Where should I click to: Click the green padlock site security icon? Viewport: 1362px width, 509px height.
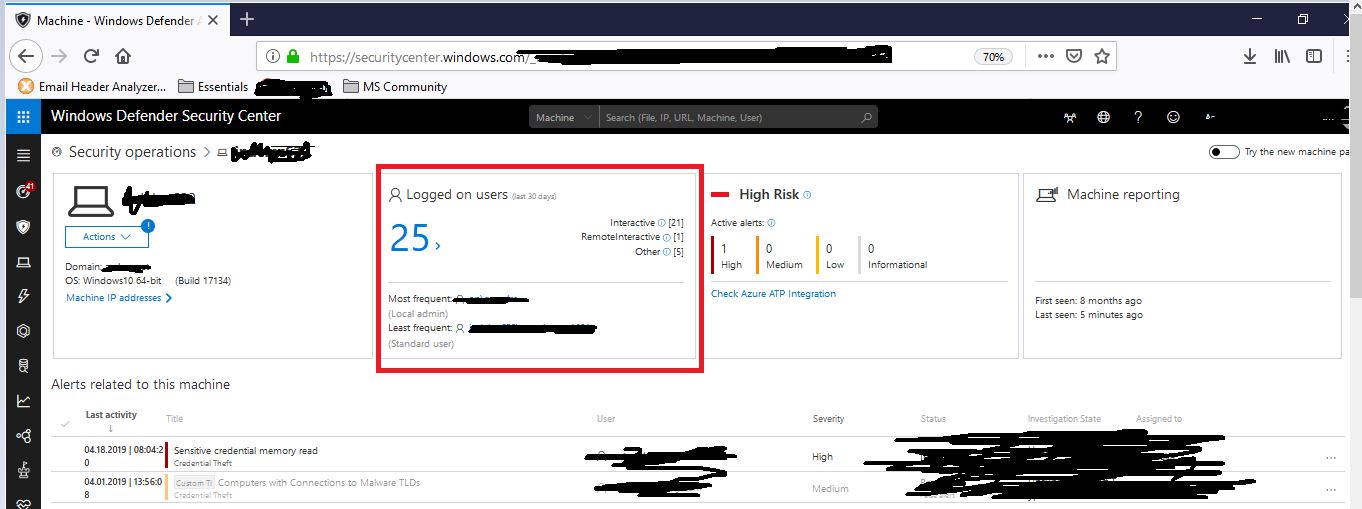coord(293,57)
